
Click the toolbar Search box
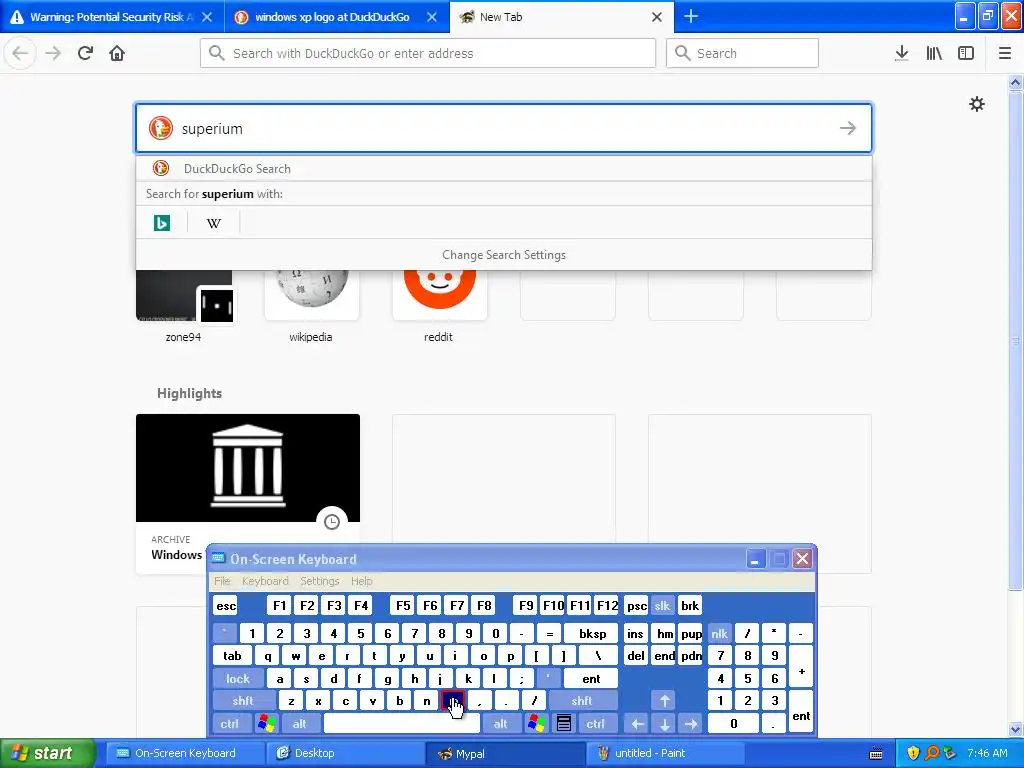pyautogui.click(x=743, y=53)
